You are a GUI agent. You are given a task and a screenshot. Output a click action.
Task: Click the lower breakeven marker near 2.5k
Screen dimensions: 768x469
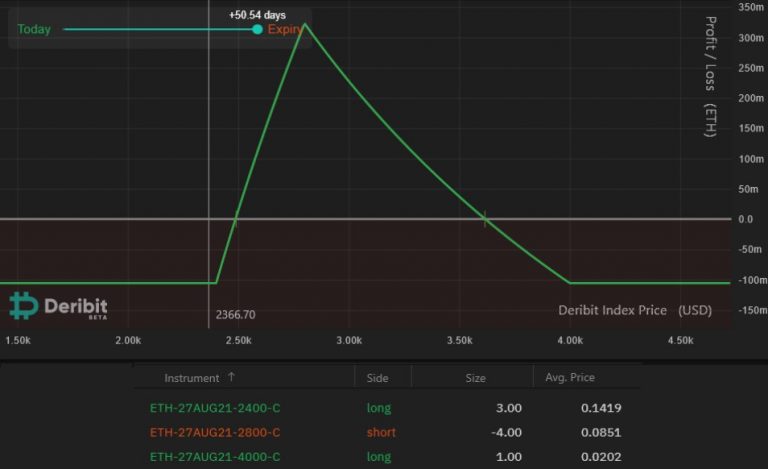click(236, 219)
